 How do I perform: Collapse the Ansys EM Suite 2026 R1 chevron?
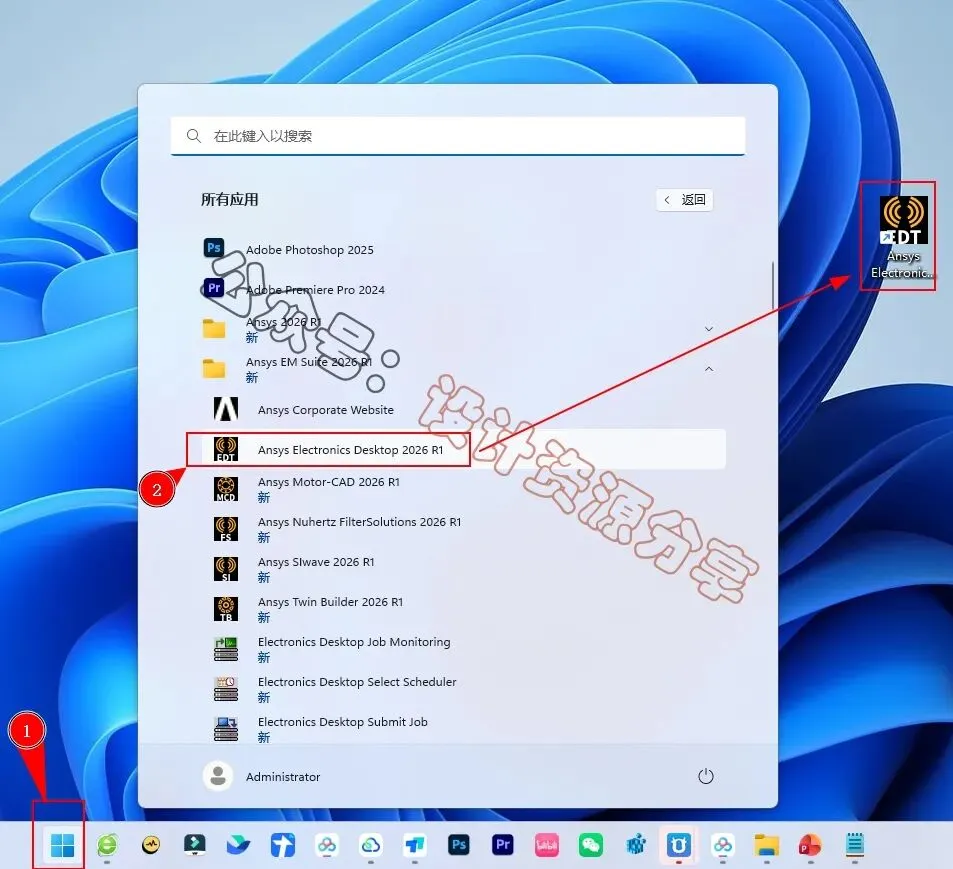point(709,369)
